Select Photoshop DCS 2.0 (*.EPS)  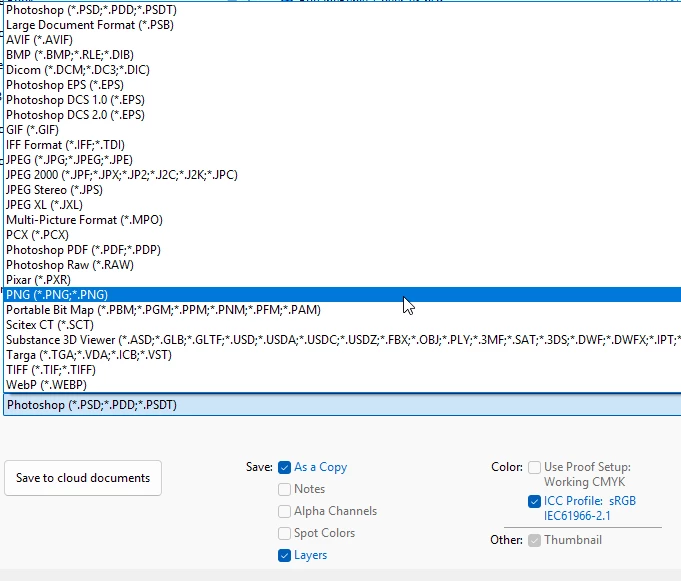click(342, 115)
